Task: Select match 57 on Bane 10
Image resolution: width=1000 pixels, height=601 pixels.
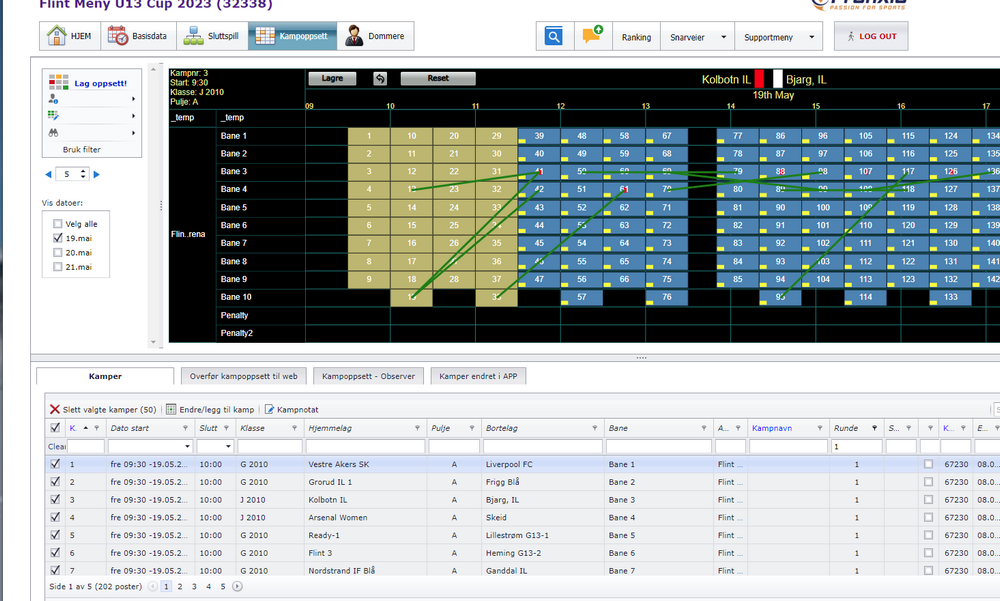Action: 582,297
